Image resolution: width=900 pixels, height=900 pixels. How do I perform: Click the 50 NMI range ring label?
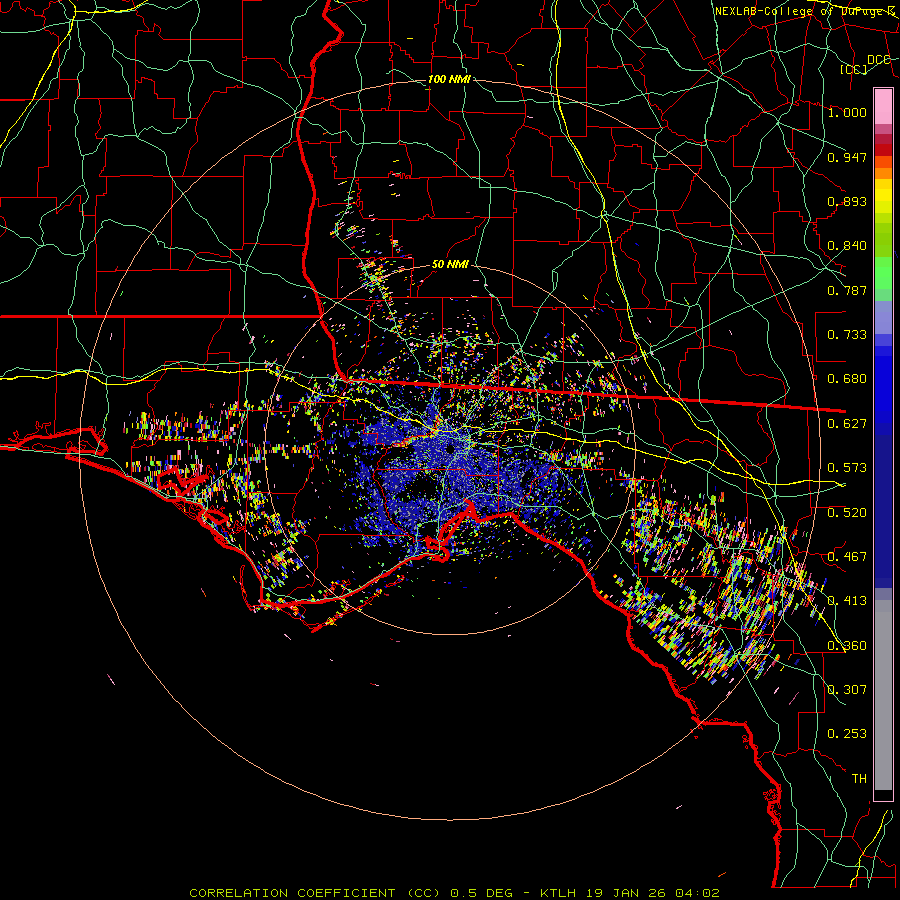(x=450, y=265)
